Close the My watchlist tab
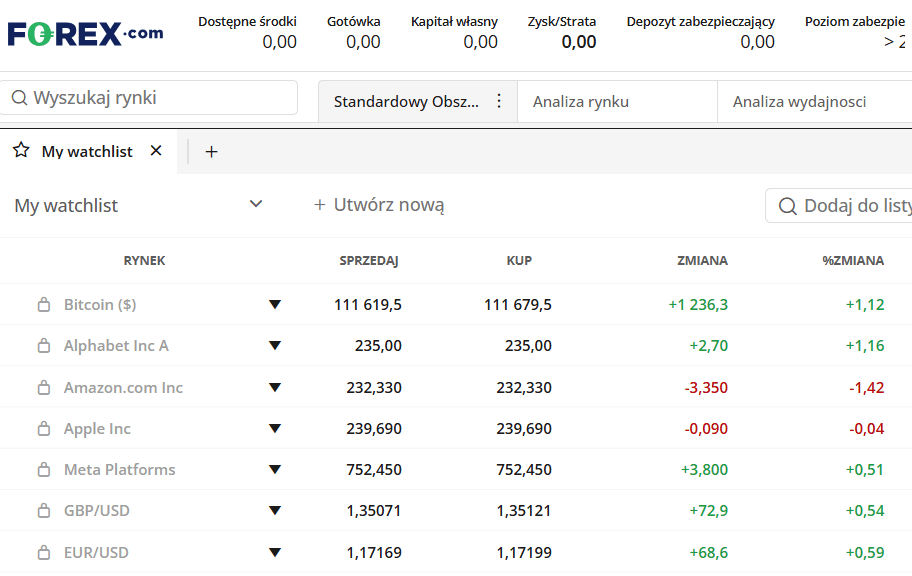 coord(156,151)
